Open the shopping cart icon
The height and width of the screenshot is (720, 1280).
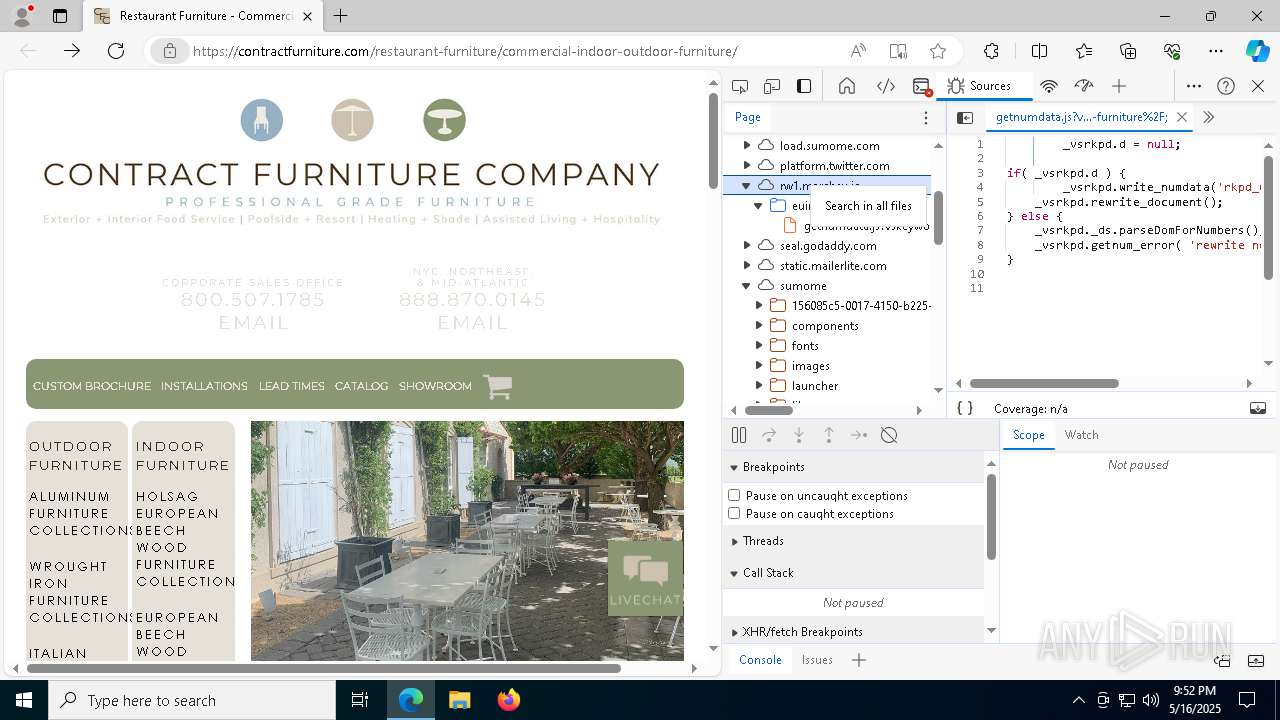pyautogui.click(x=497, y=386)
